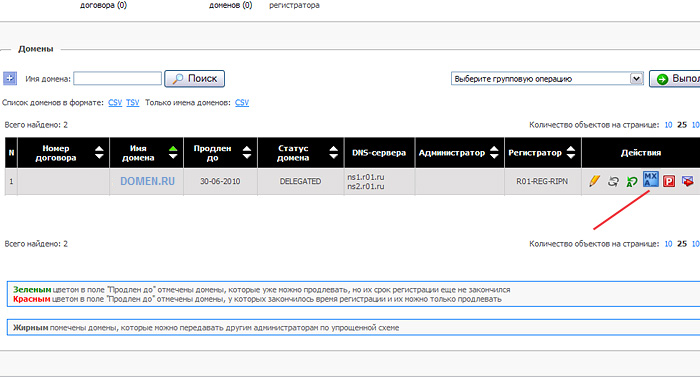Click the Зеленым legend word

[32, 290]
